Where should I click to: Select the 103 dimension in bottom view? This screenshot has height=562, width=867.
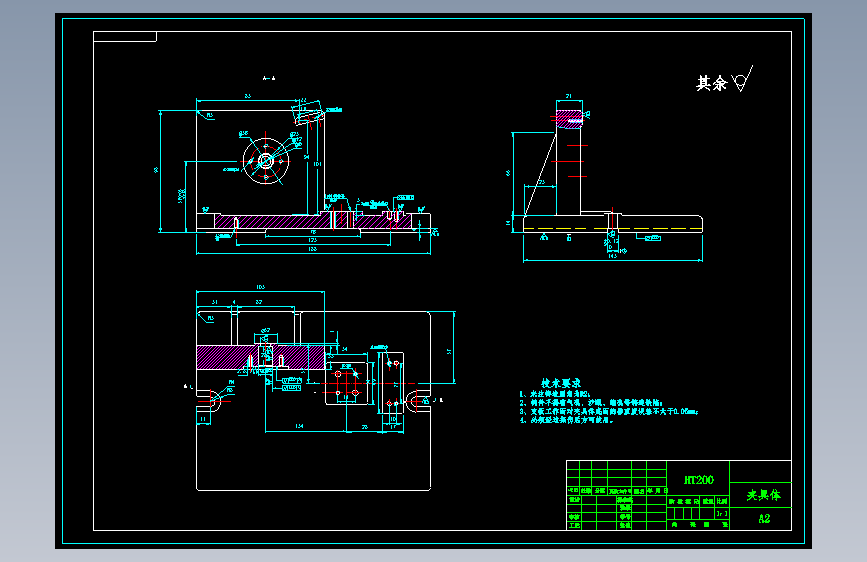point(260,287)
